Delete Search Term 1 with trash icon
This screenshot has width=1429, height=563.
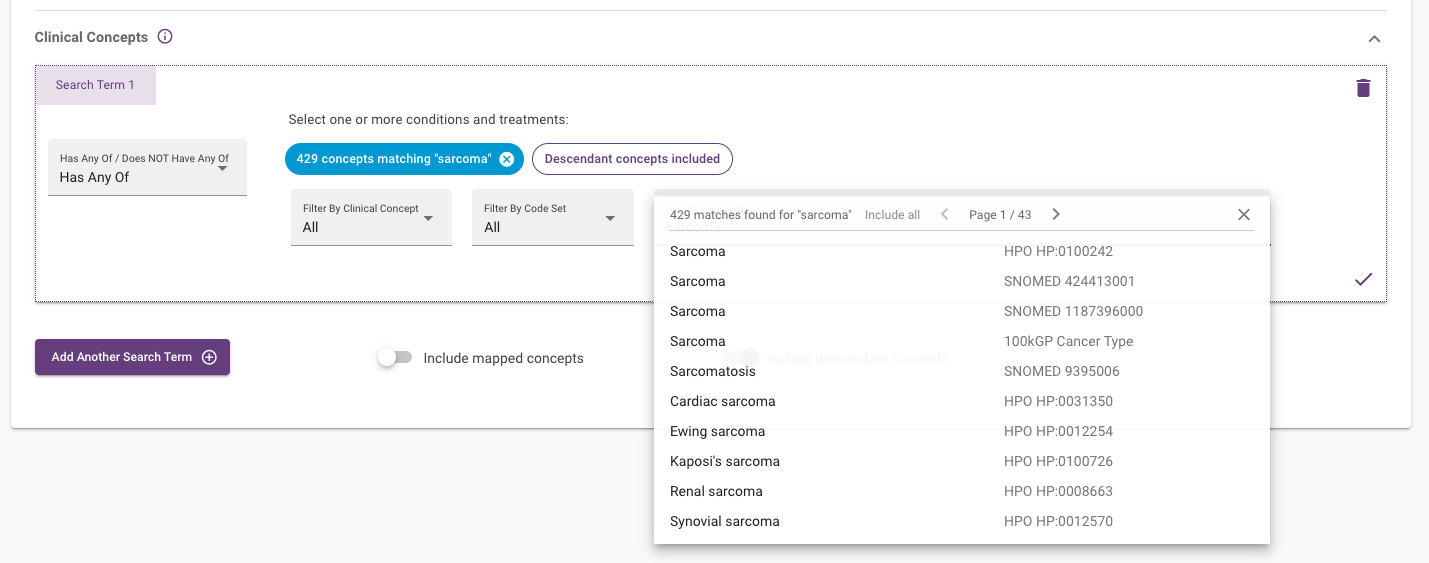[1363, 88]
